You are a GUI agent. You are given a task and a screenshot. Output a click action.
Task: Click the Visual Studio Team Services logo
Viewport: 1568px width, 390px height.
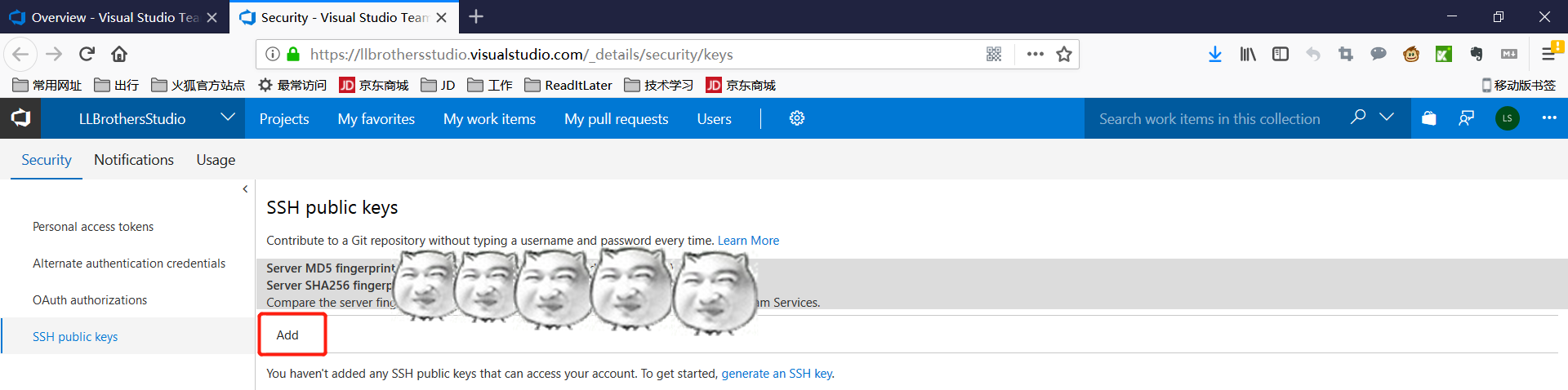tap(20, 118)
